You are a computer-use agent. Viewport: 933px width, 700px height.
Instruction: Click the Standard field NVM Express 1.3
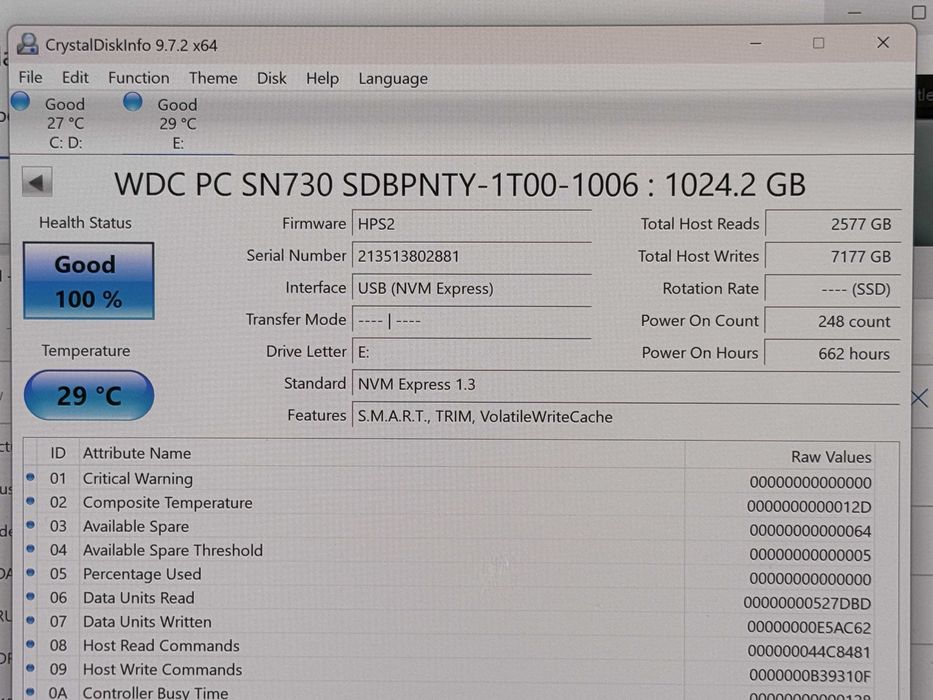(x=625, y=385)
